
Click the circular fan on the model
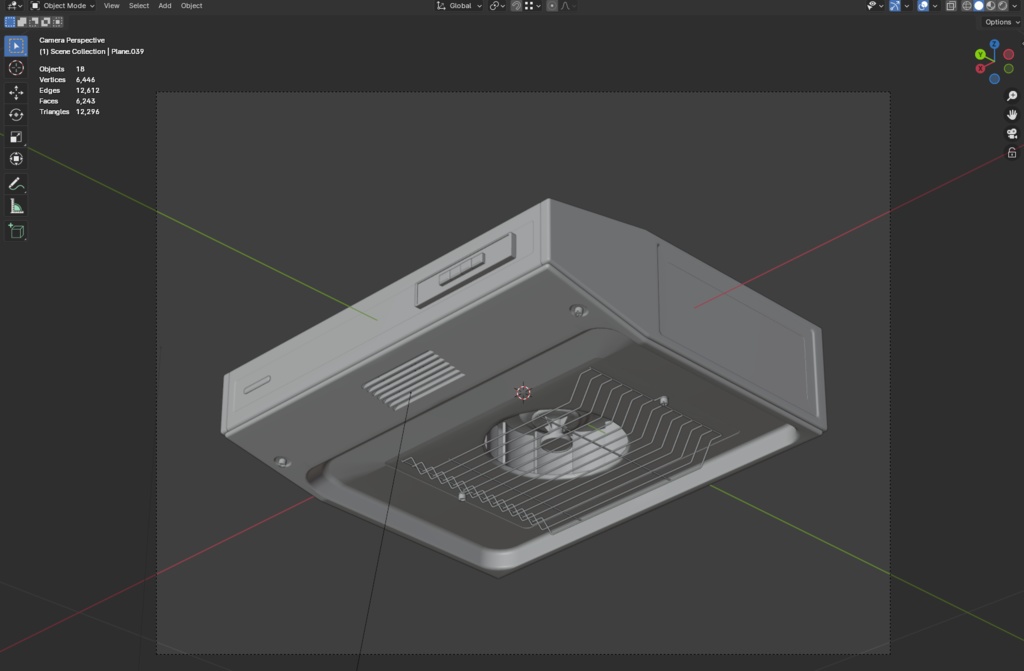pyautogui.click(x=556, y=443)
